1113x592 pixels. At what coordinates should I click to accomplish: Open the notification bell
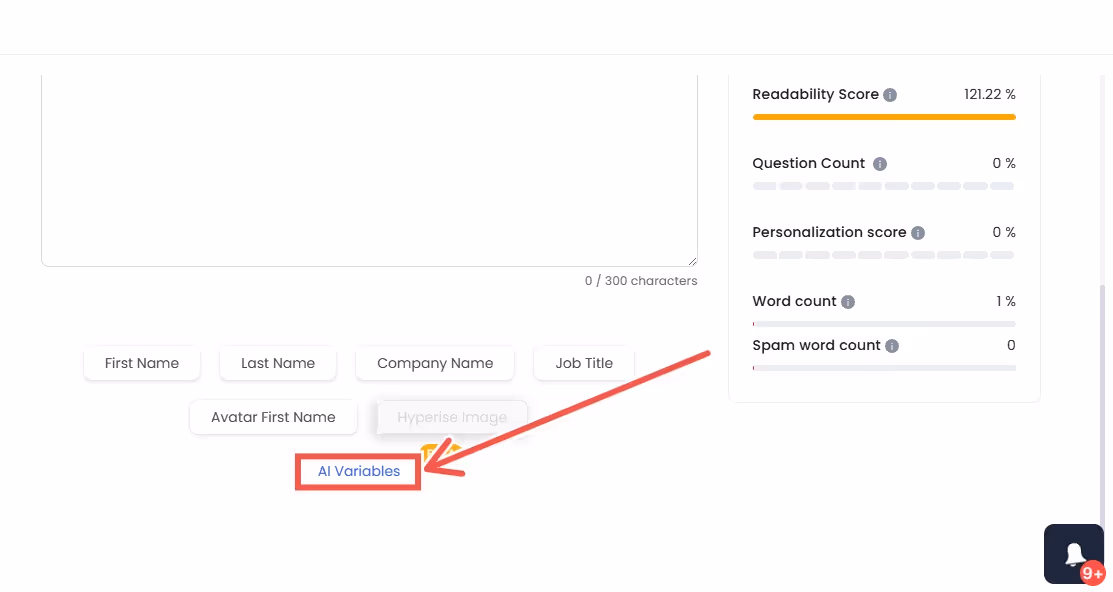click(x=1073, y=554)
